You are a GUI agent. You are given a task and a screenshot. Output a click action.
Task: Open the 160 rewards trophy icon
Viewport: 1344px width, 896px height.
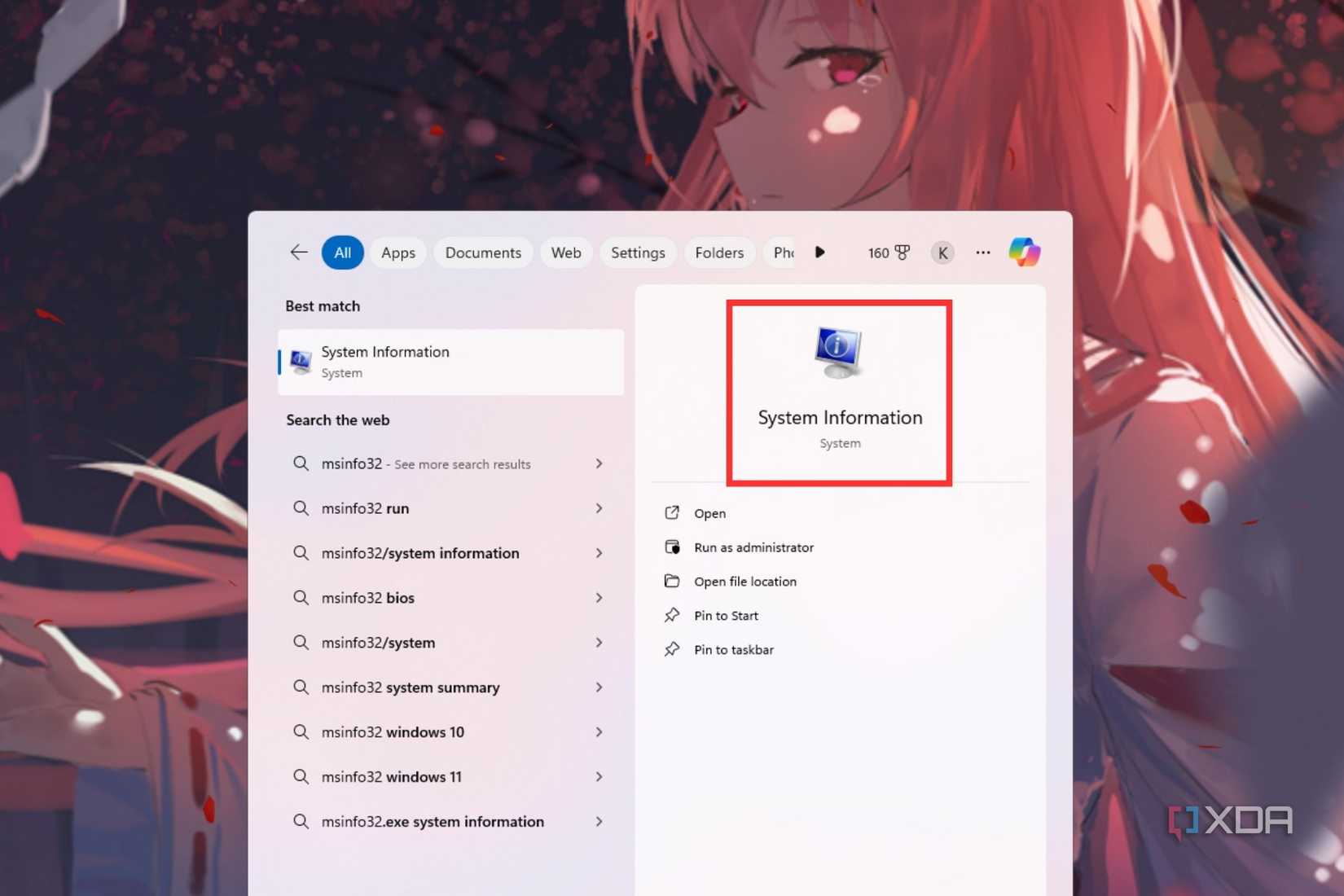tap(902, 253)
